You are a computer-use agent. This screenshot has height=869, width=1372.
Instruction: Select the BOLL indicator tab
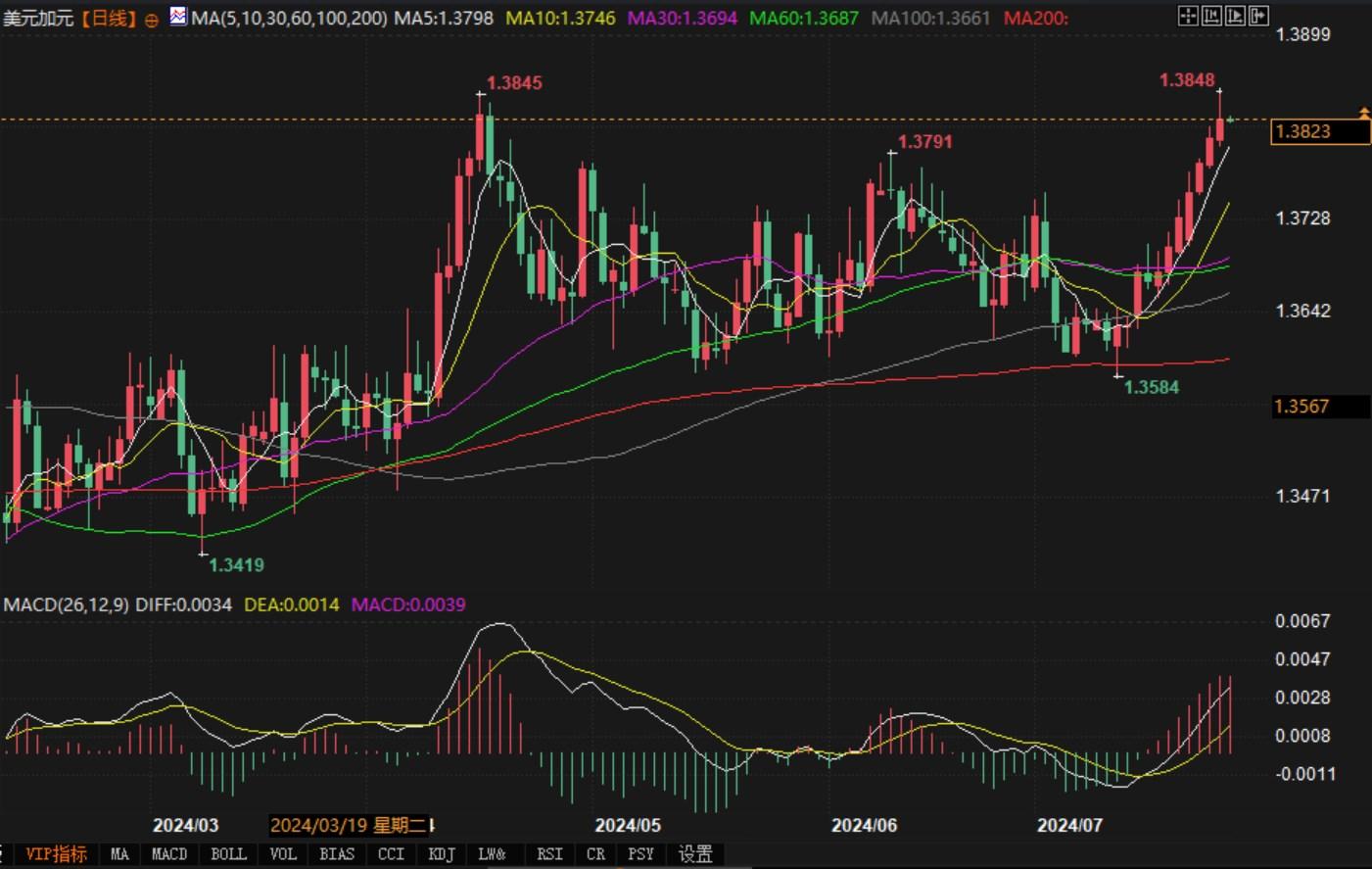228,854
